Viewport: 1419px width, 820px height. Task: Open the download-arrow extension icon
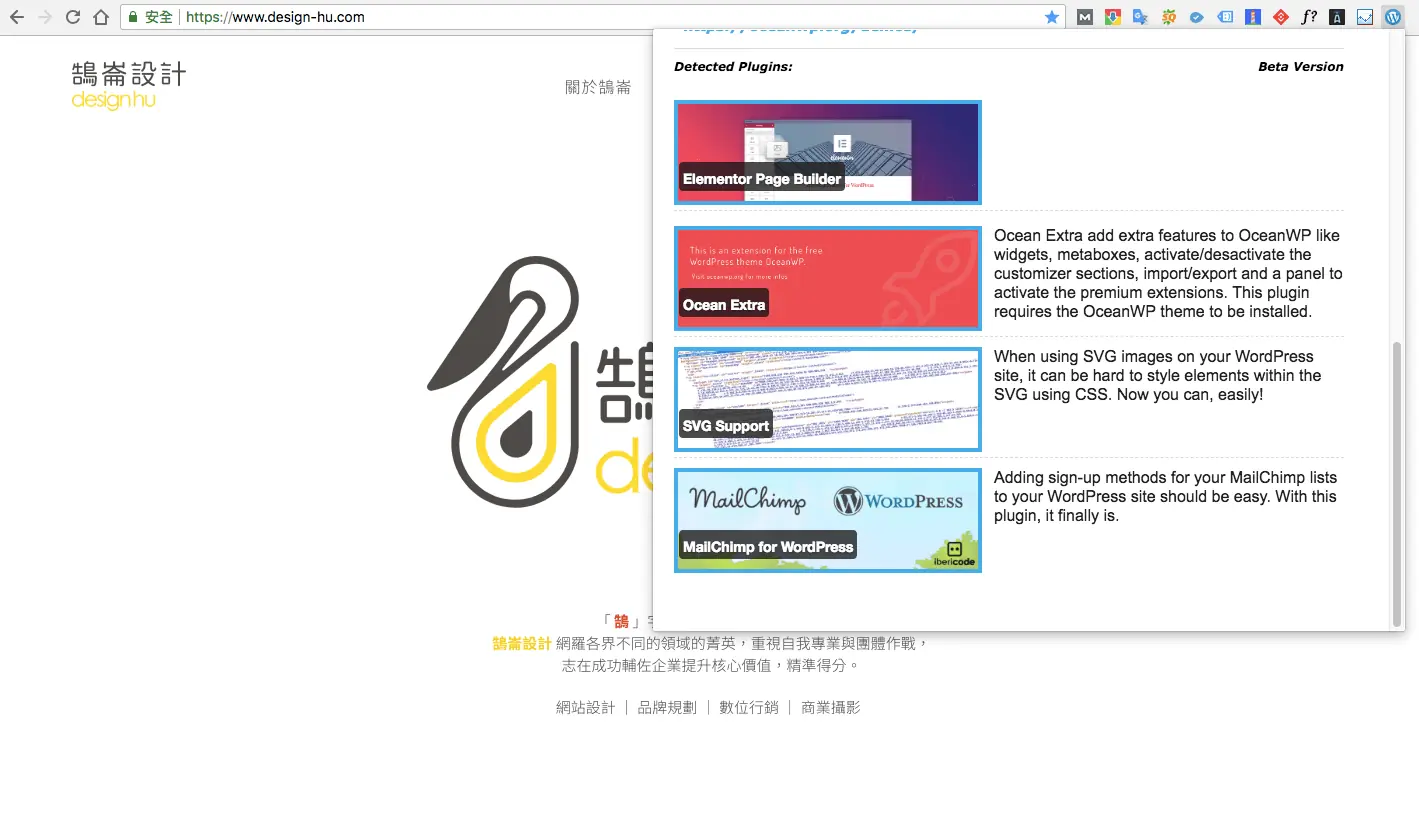point(1112,17)
